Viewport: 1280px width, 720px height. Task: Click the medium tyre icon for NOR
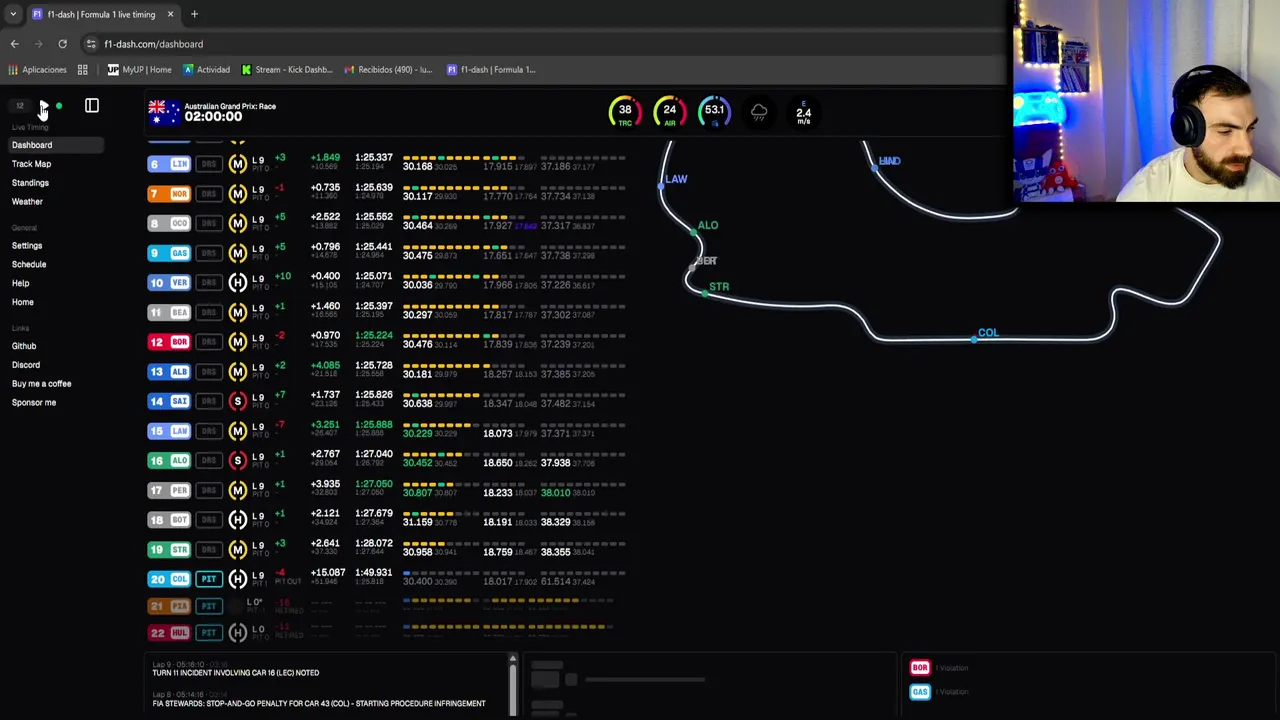(237, 194)
